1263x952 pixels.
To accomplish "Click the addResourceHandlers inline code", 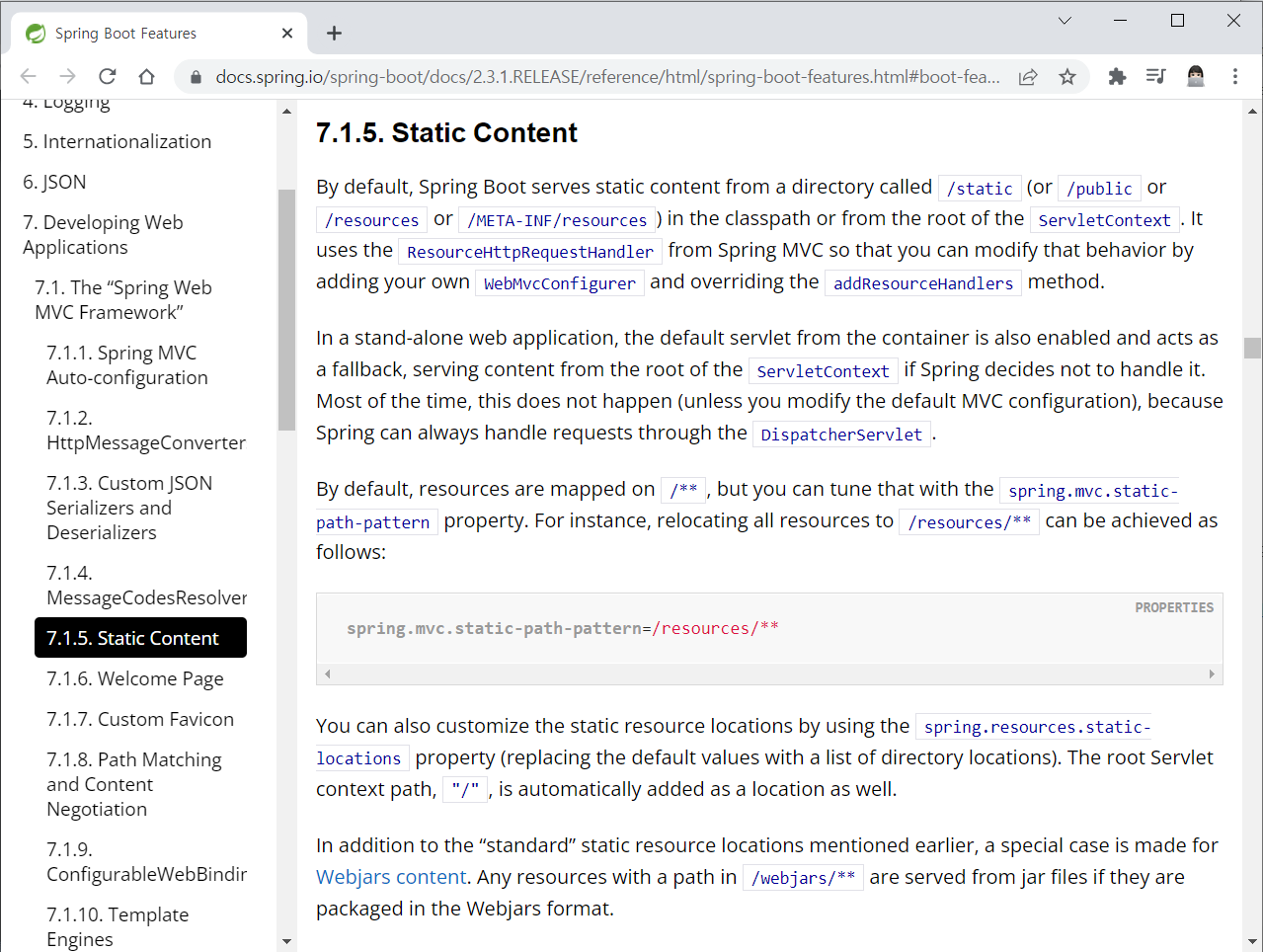I will (923, 283).
